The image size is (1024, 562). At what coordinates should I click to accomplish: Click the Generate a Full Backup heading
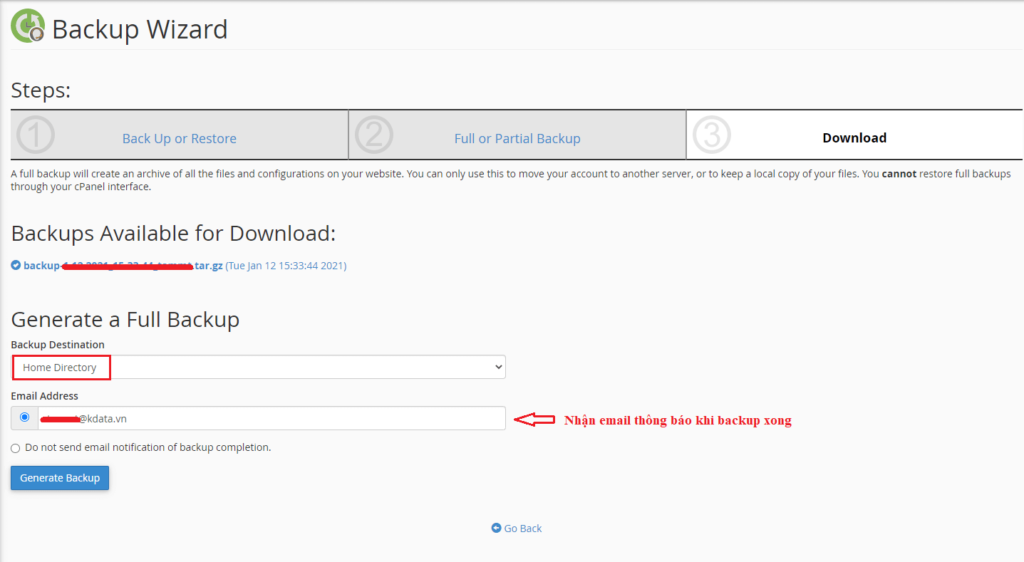coord(125,319)
